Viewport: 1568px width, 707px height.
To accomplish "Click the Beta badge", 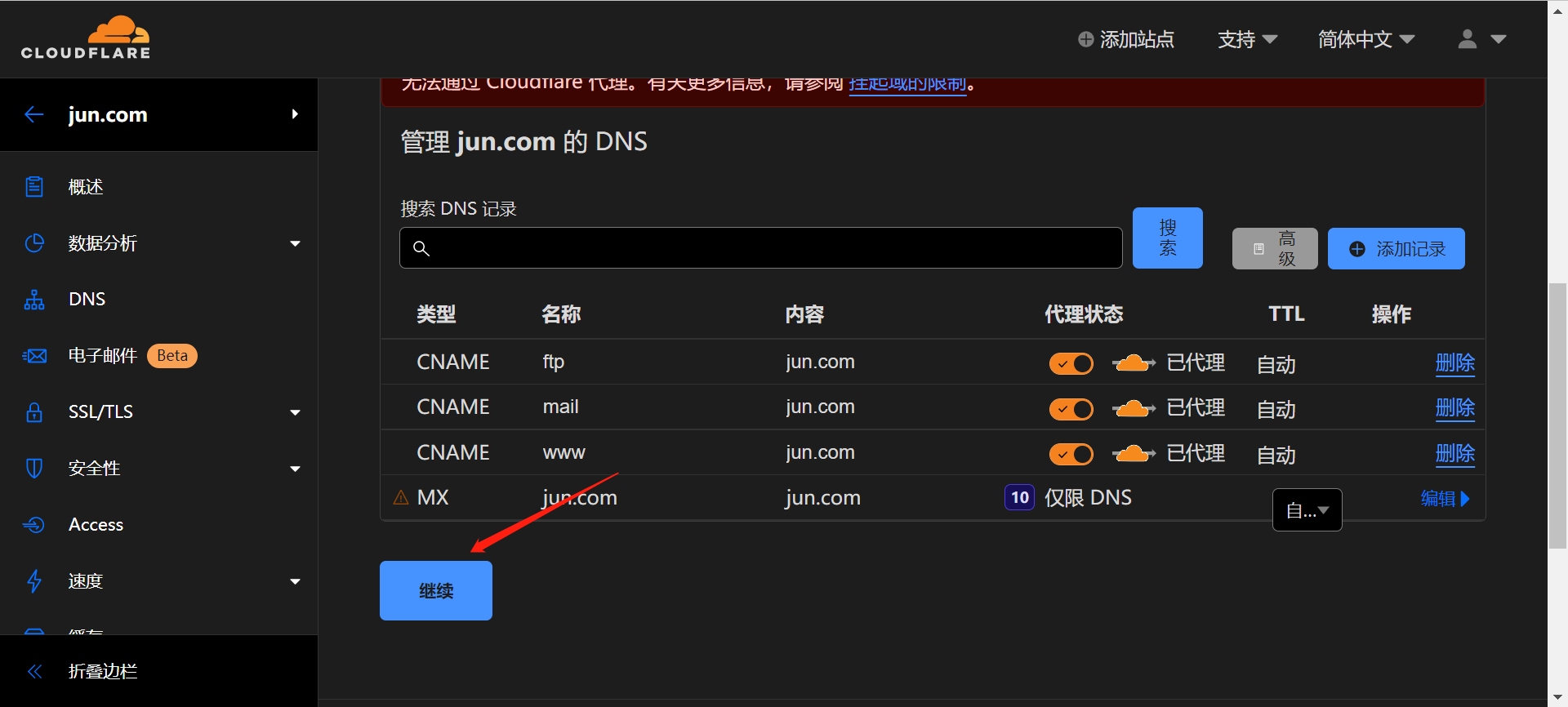I will (x=172, y=356).
